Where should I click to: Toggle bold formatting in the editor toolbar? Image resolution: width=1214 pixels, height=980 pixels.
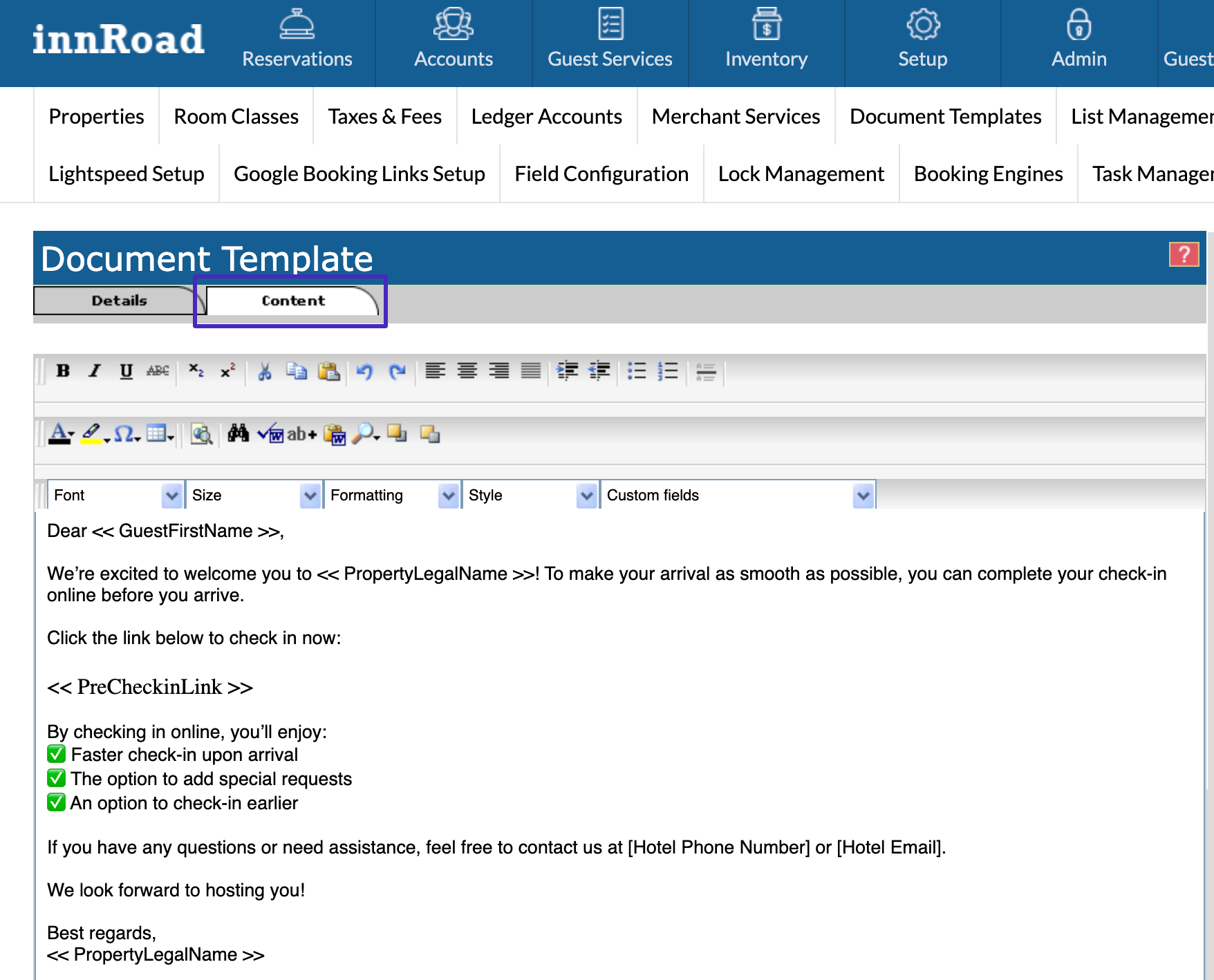63,371
